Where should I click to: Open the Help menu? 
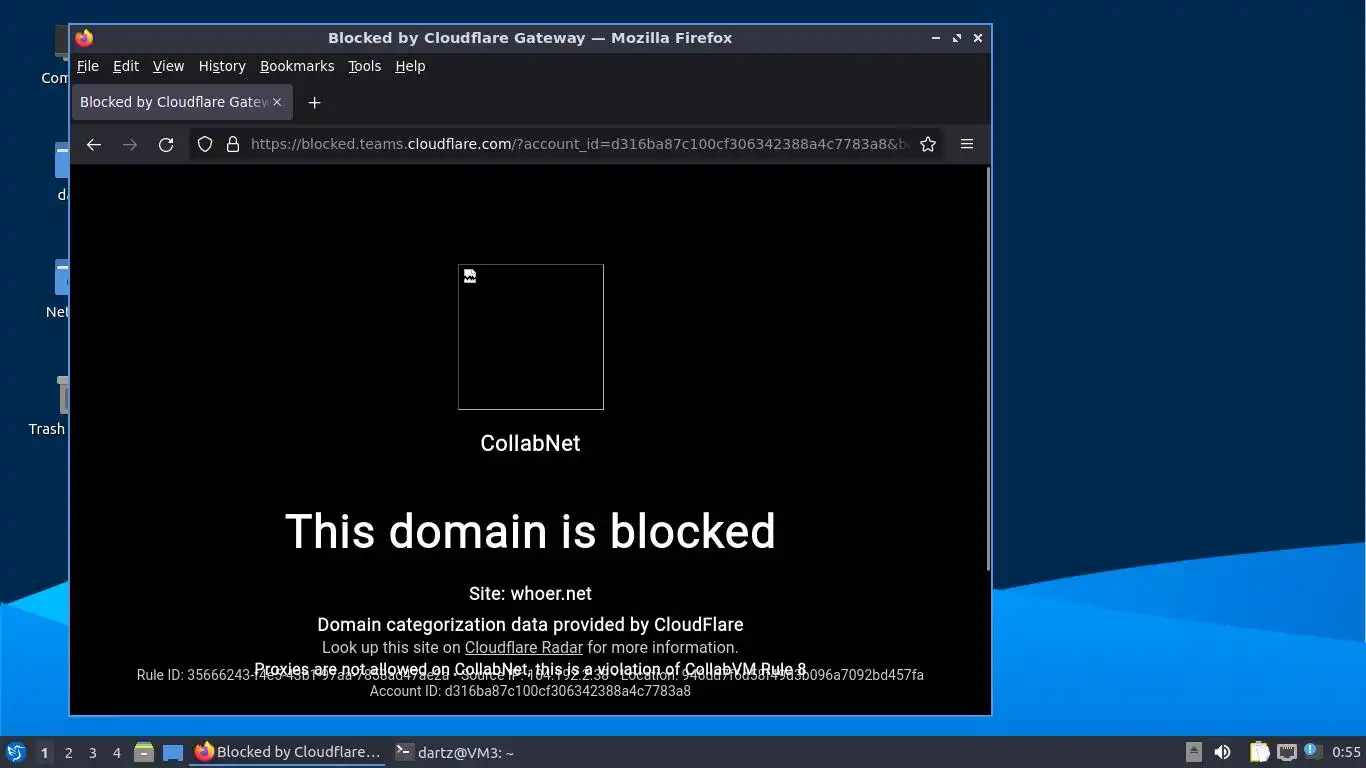(410, 66)
